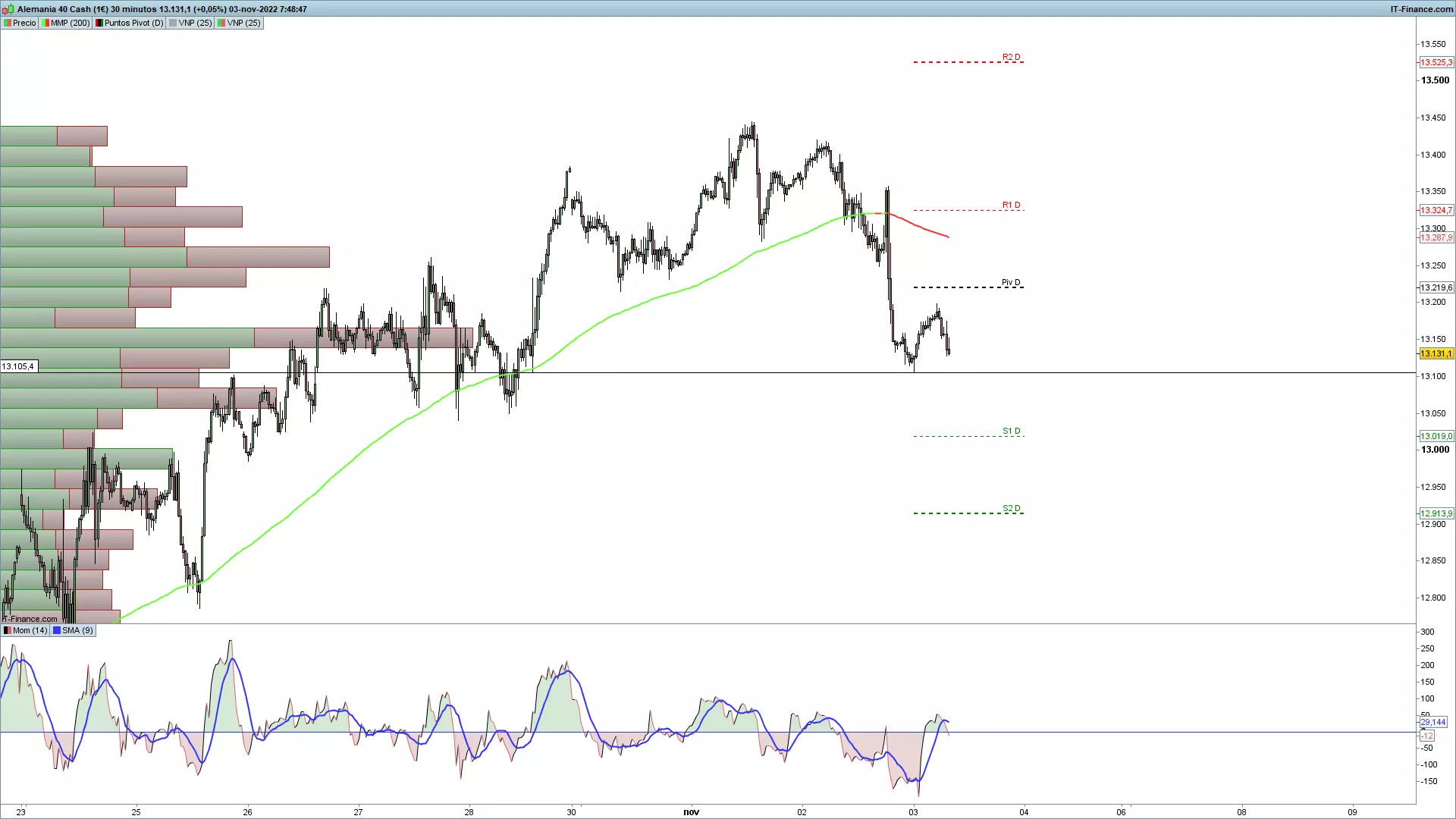Screen dimensions: 1456x819
Task: Click the -12 momentum value tag
Action: pos(1427,736)
